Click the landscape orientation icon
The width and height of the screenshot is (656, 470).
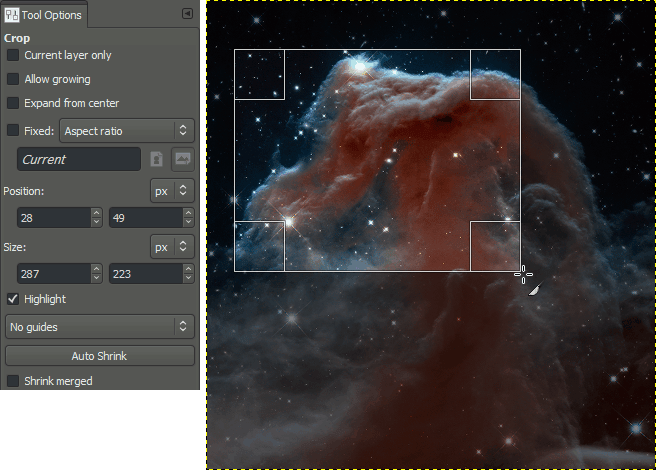(x=183, y=159)
